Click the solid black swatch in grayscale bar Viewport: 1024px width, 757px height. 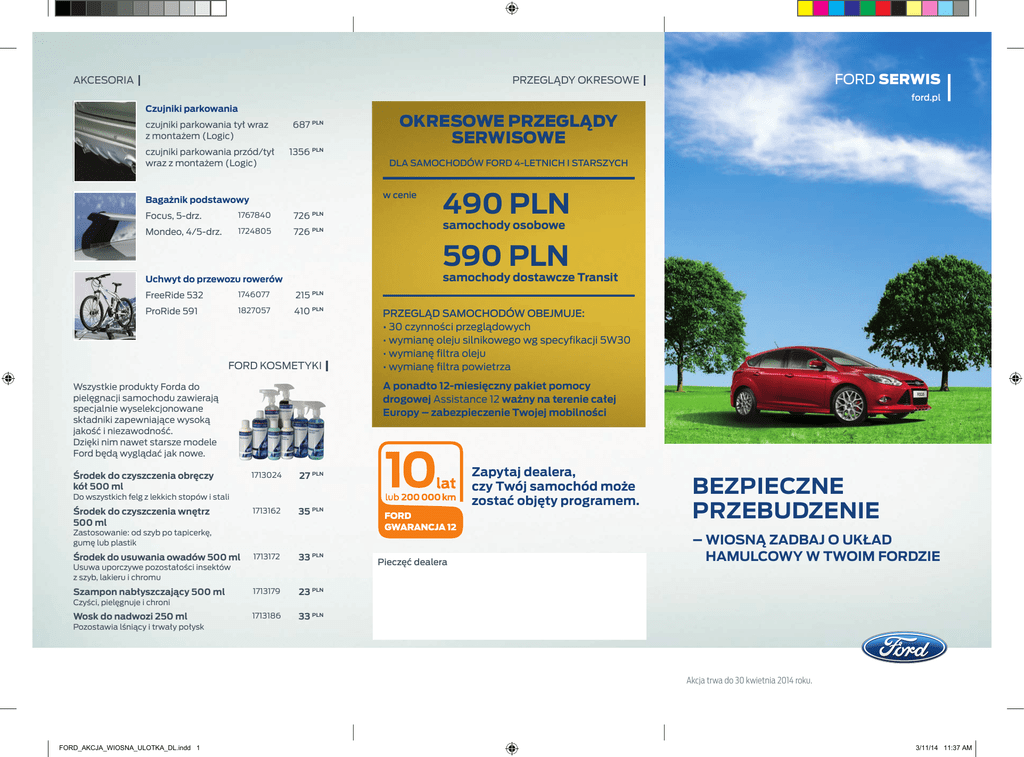[63, 9]
